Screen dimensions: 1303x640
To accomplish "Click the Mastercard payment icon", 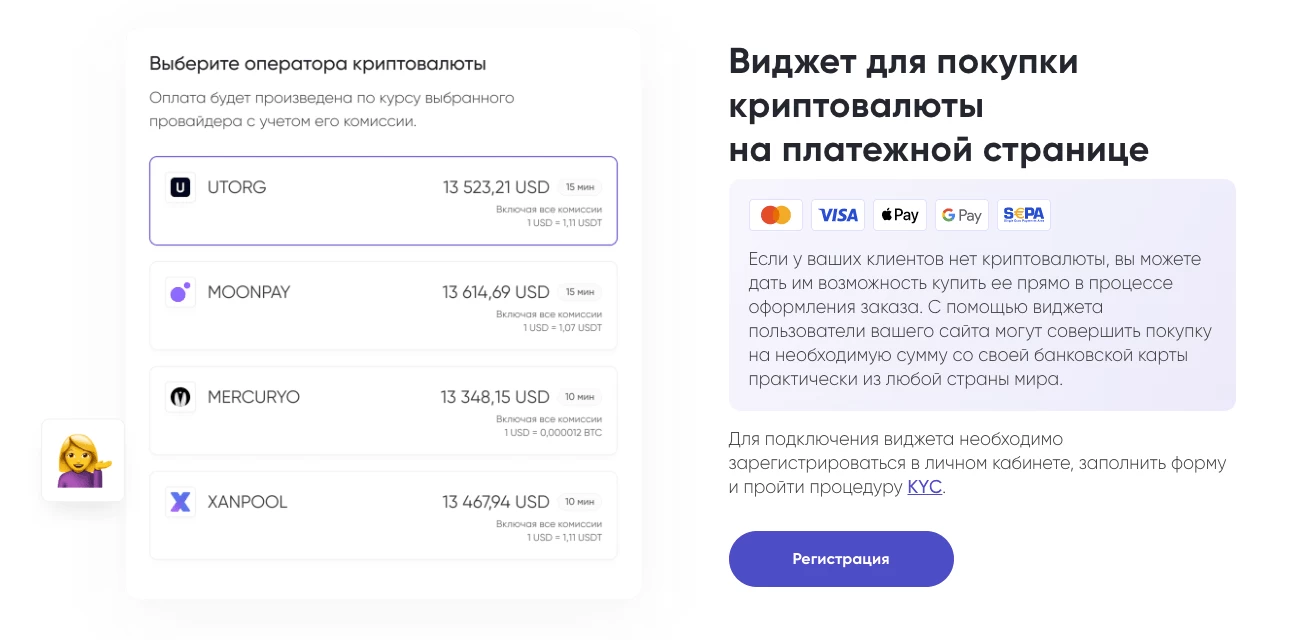I will (776, 215).
